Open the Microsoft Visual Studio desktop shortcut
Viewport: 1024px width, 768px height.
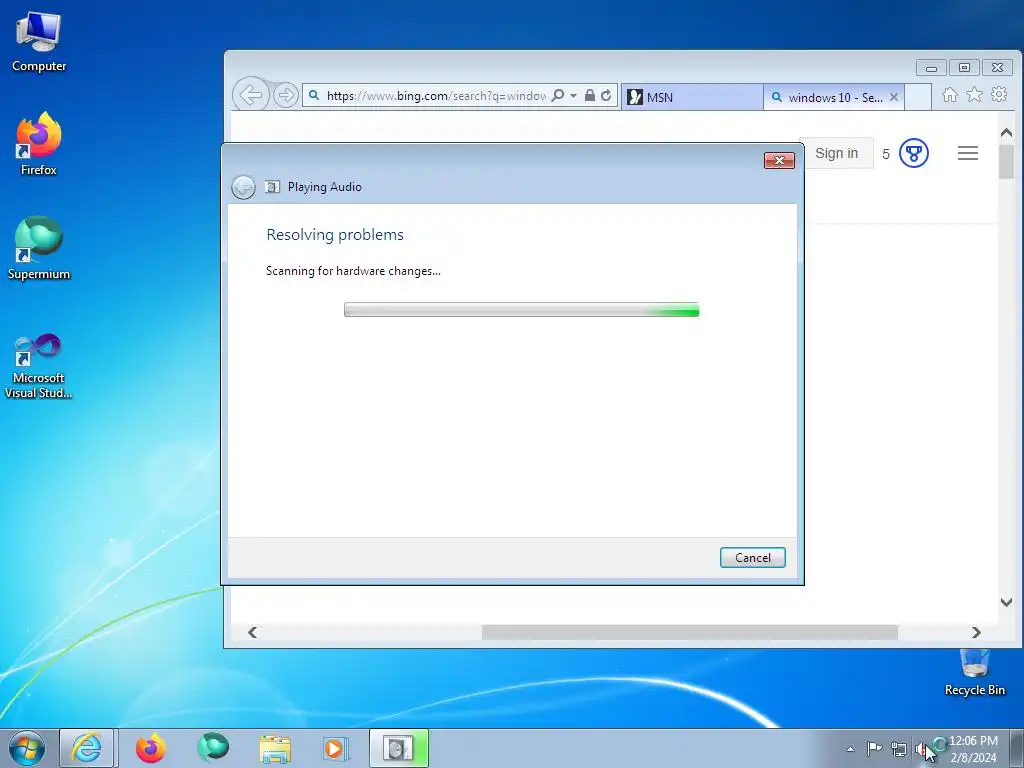pyautogui.click(x=39, y=366)
